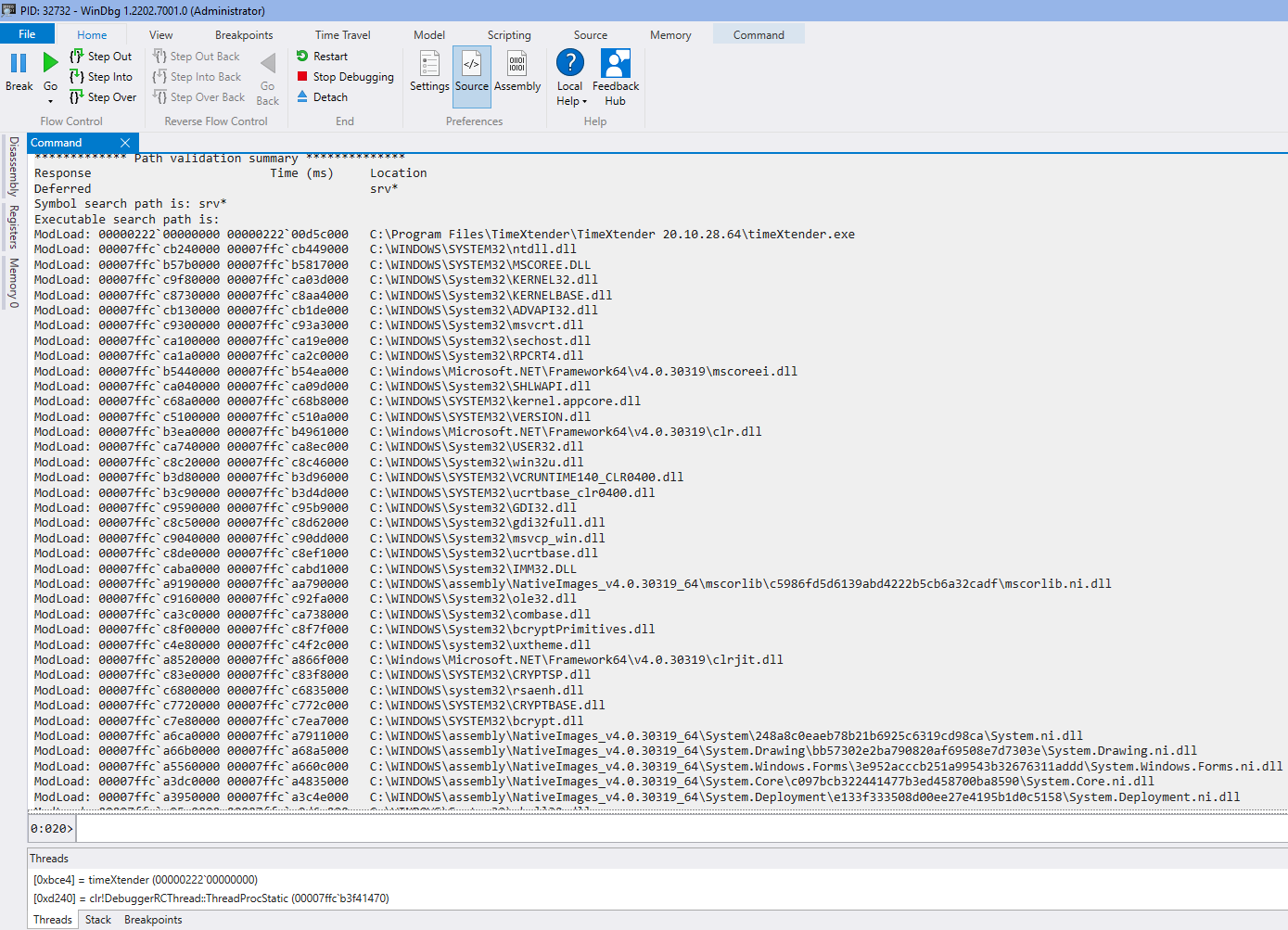Open the Time Travel ribbon tab
This screenshot has width=1288, height=930.
342,35
